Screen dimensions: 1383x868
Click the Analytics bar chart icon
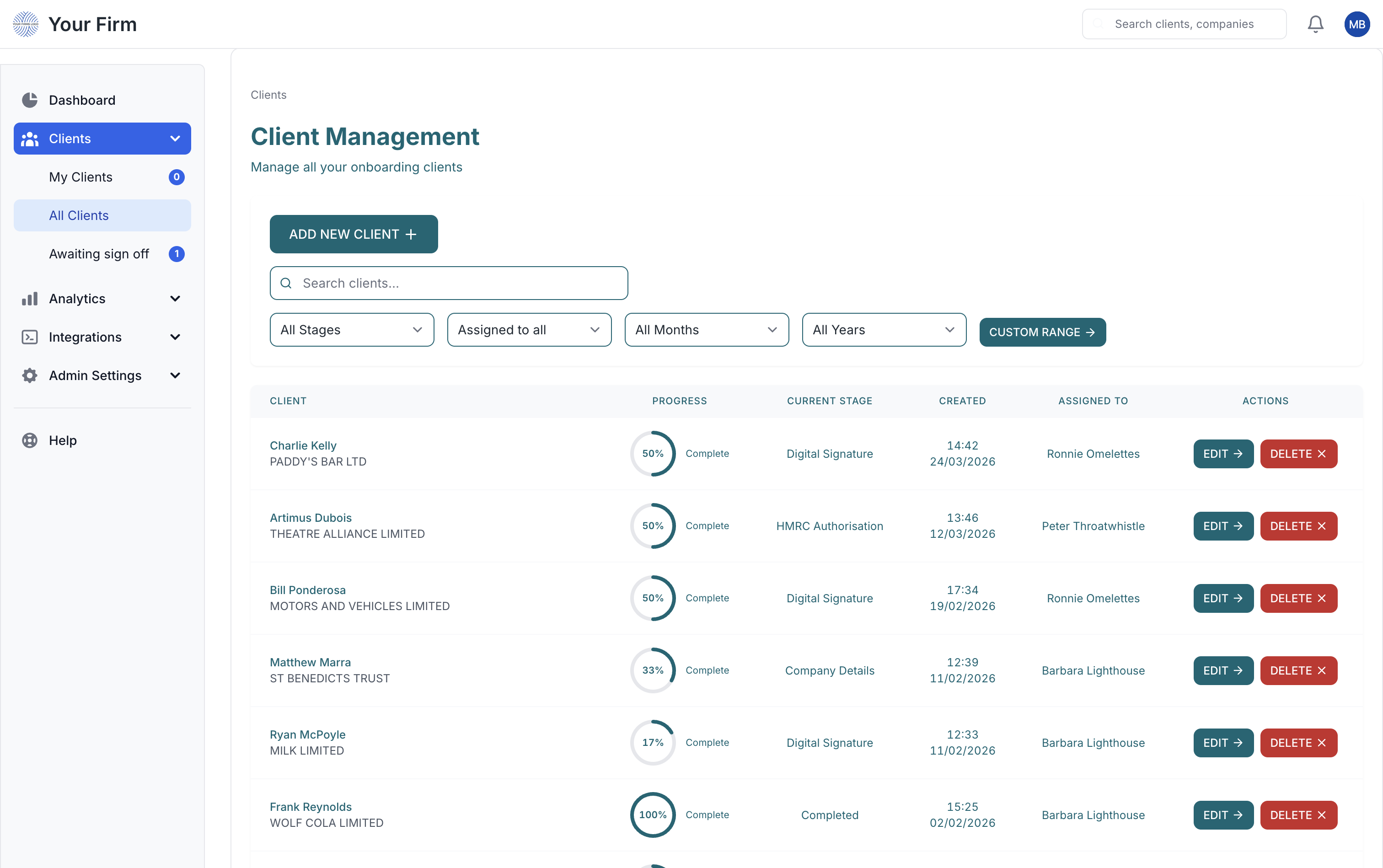30,299
